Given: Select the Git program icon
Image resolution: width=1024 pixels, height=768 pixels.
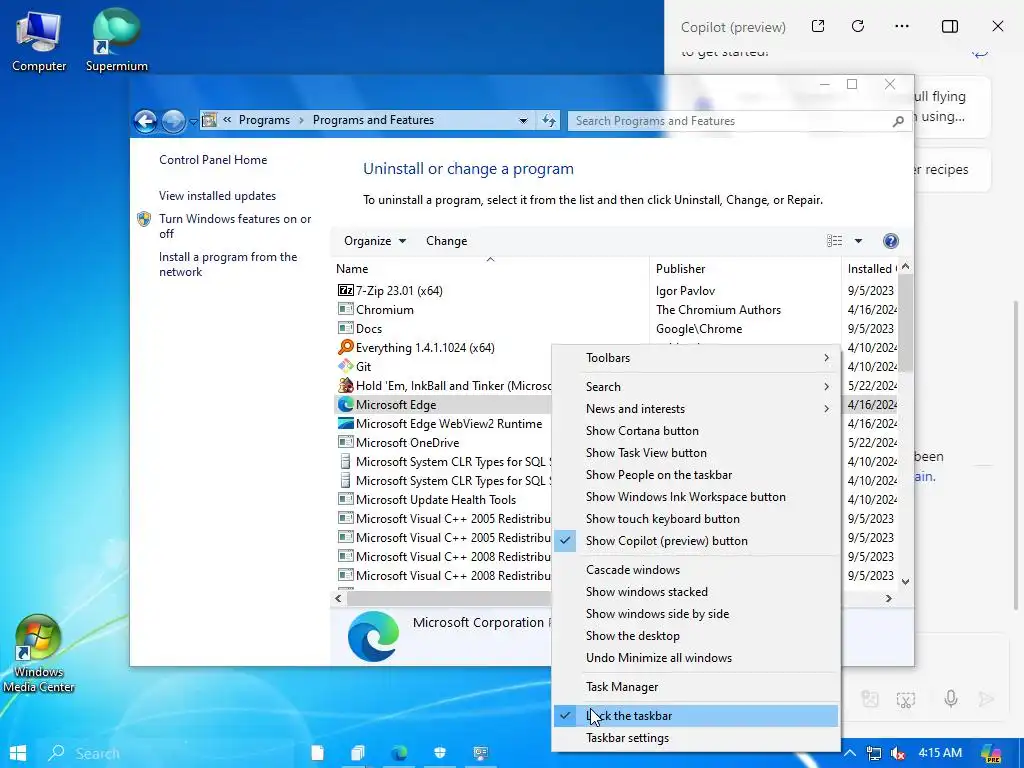Looking at the screenshot, I should tap(345, 366).
